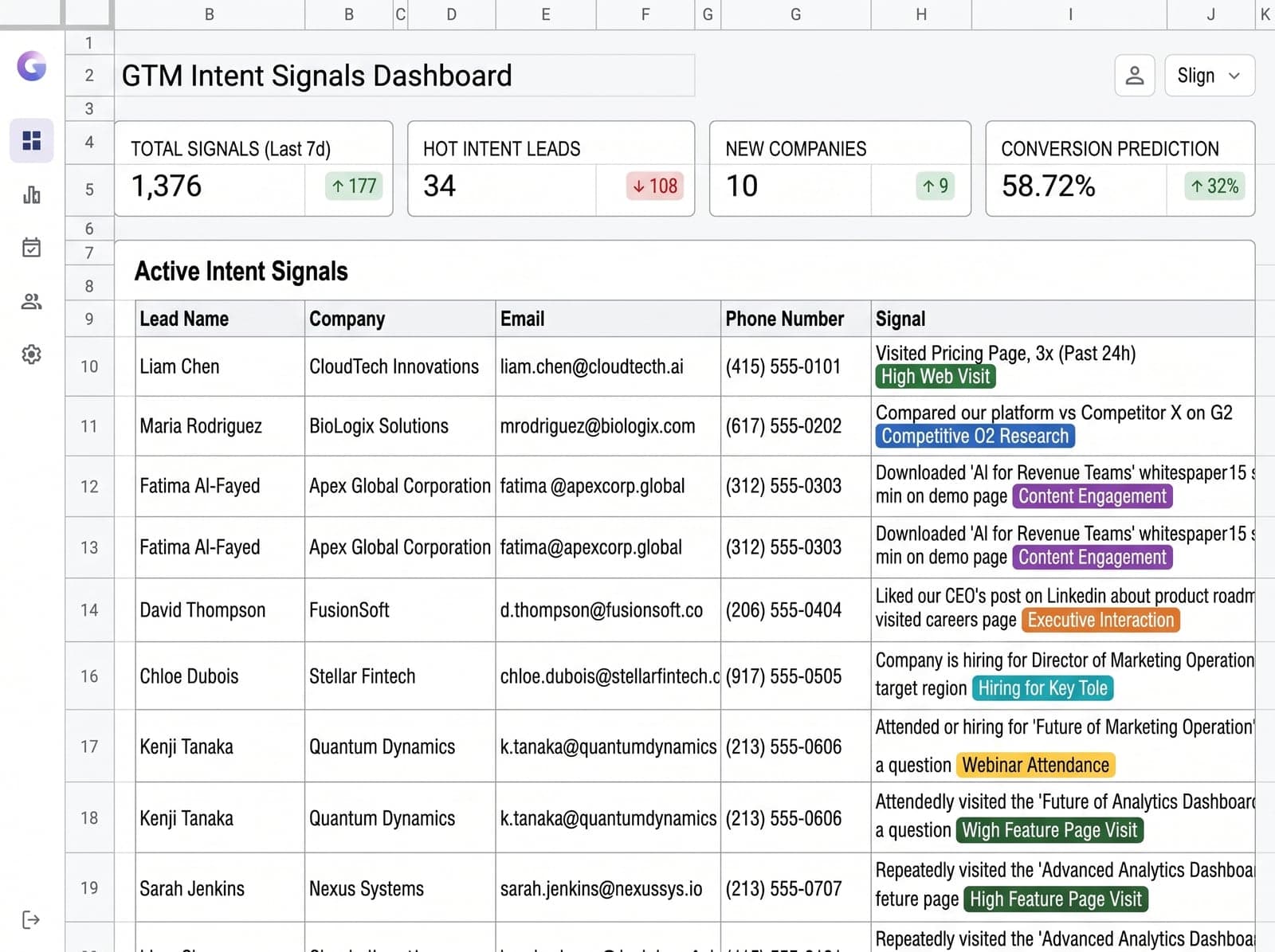Open the dashboard grid icon
This screenshot has height=952, width=1275.
[32, 141]
